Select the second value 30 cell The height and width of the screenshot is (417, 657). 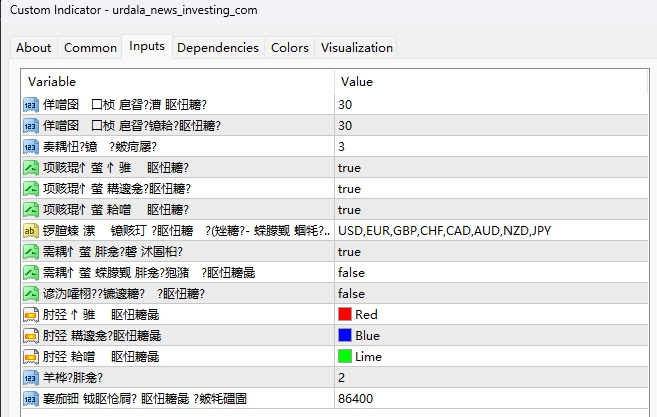pyautogui.click(x=491, y=126)
